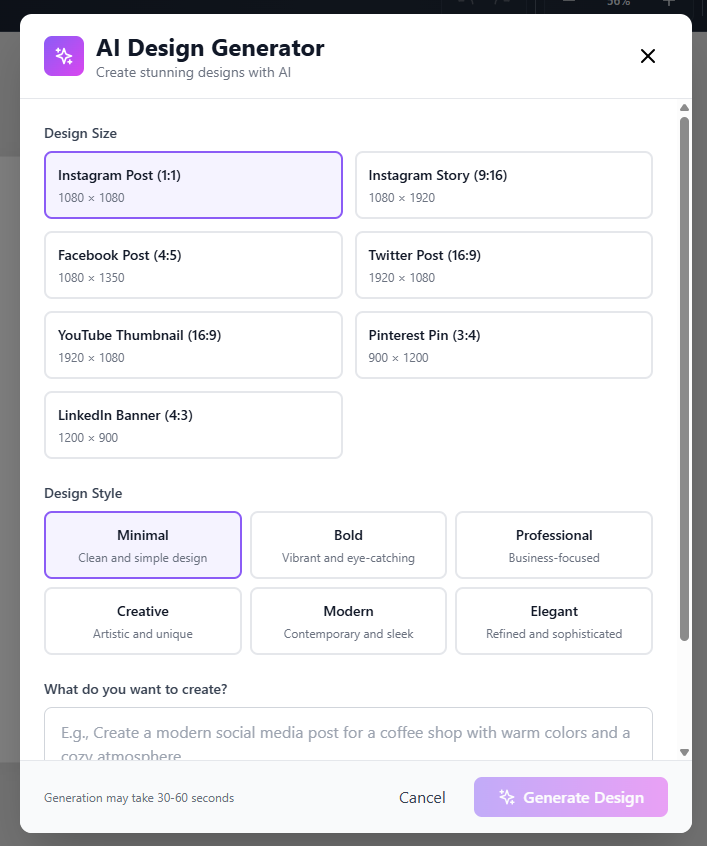Screen dimensions: 707x846
Task: Choose the Professional design style
Action: coord(554,545)
